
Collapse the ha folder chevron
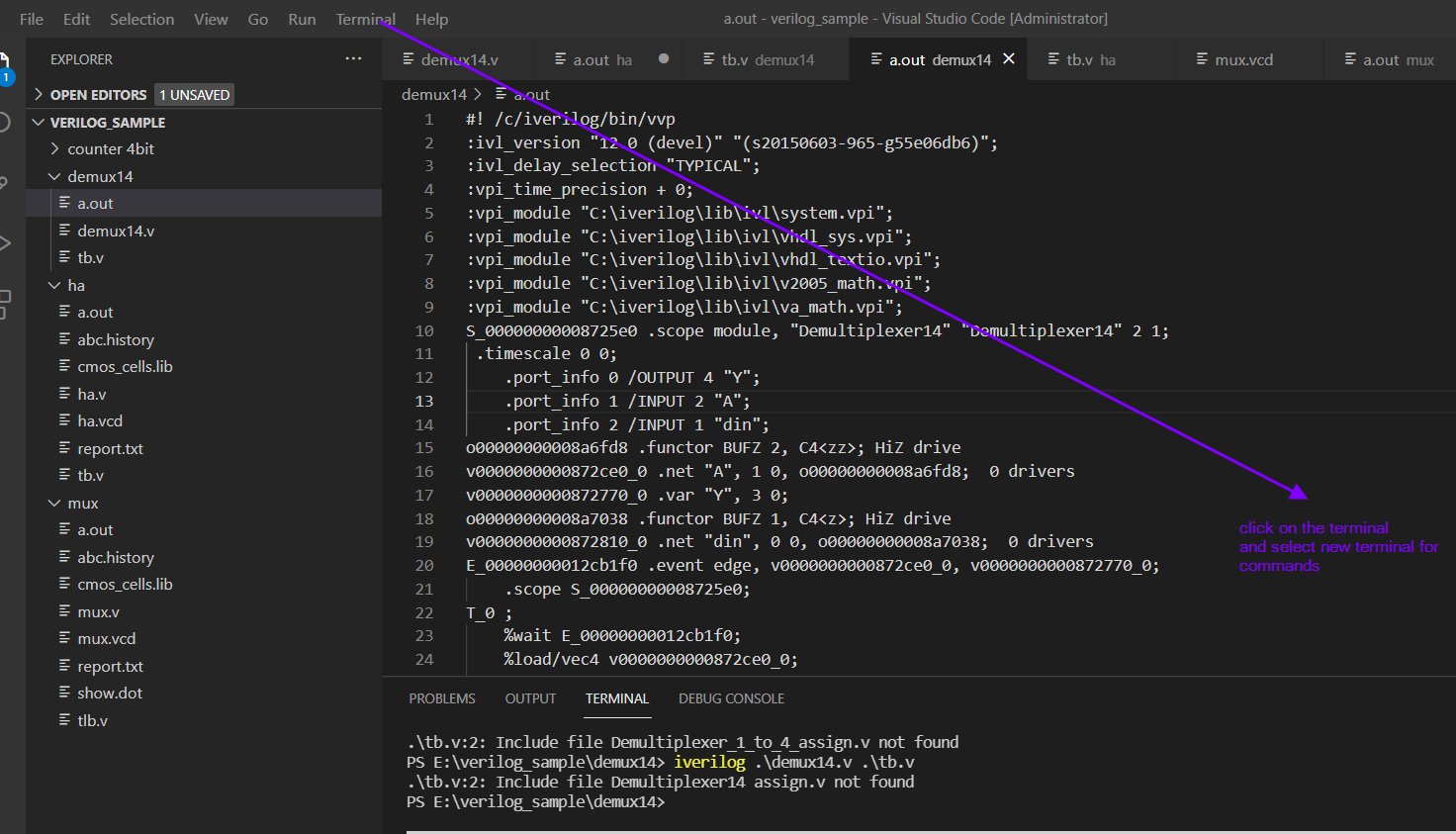pyautogui.click(x=55, y=286)
